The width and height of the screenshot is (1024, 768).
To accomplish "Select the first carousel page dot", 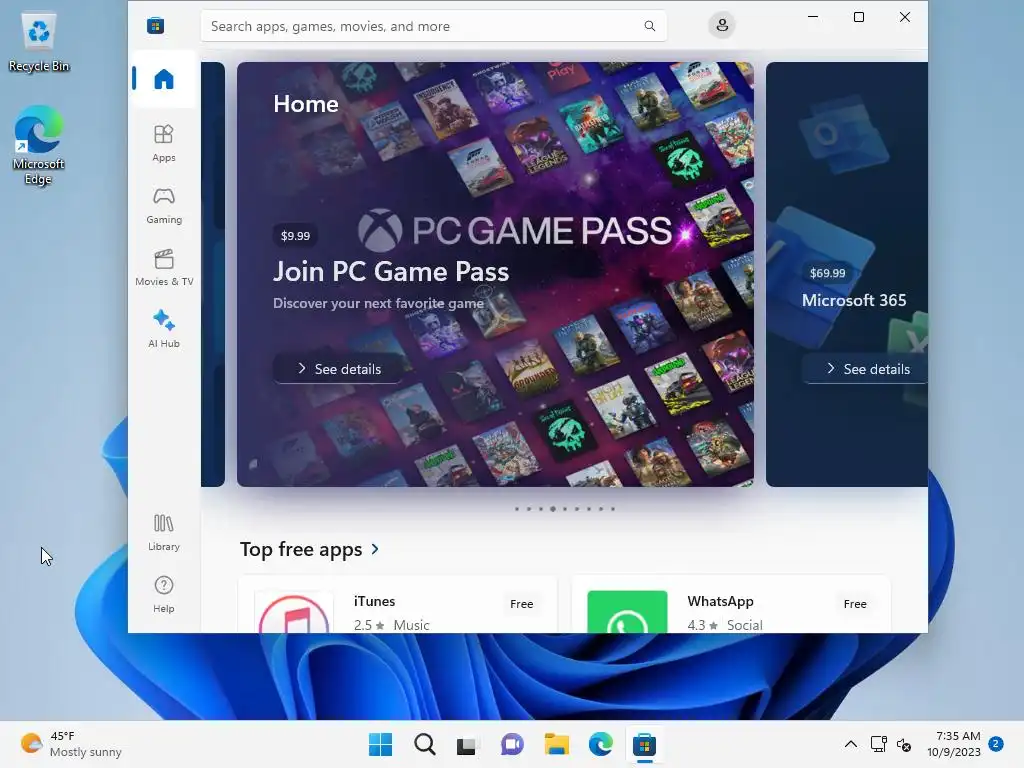I will [x=517, y=509].
